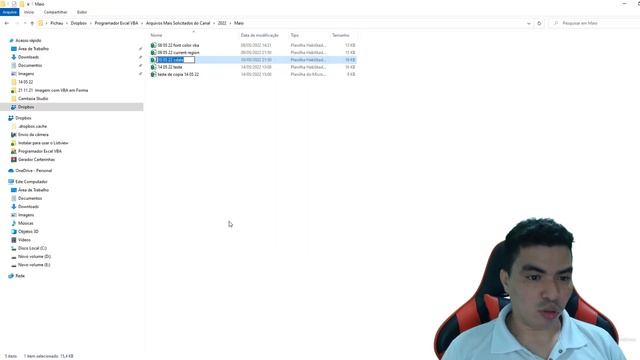Open Documentos under Este Computador

(30, 198)
